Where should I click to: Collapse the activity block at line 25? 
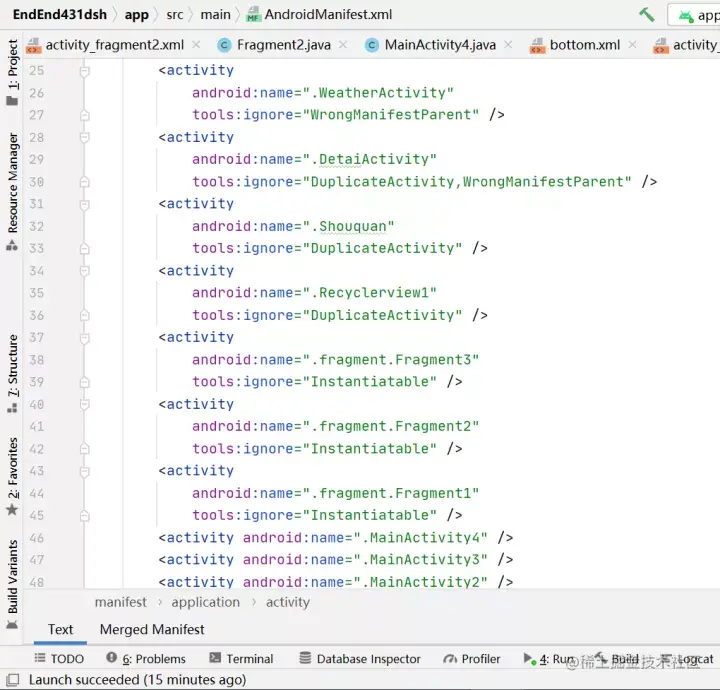click(x=84, y=71)
